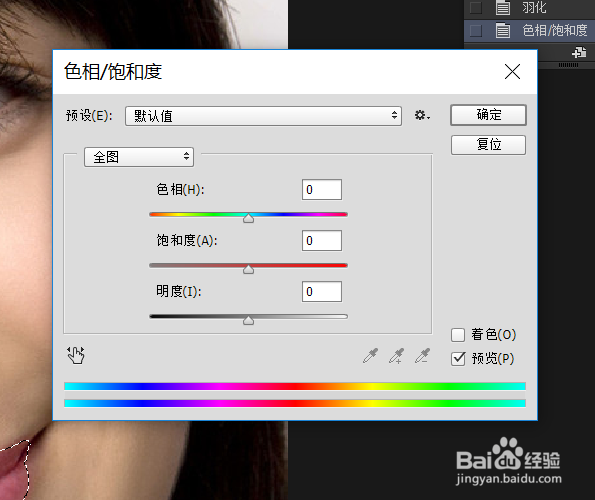Uncheck the 预览 preview checkbox
Screen dimensions: 595x500
point(458,358)
